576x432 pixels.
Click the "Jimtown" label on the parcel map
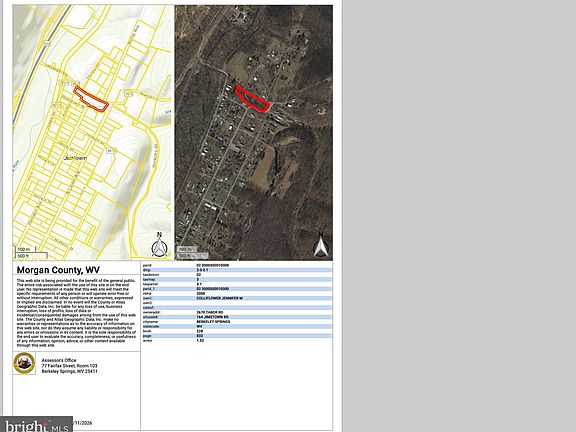[x=75, y=158]
